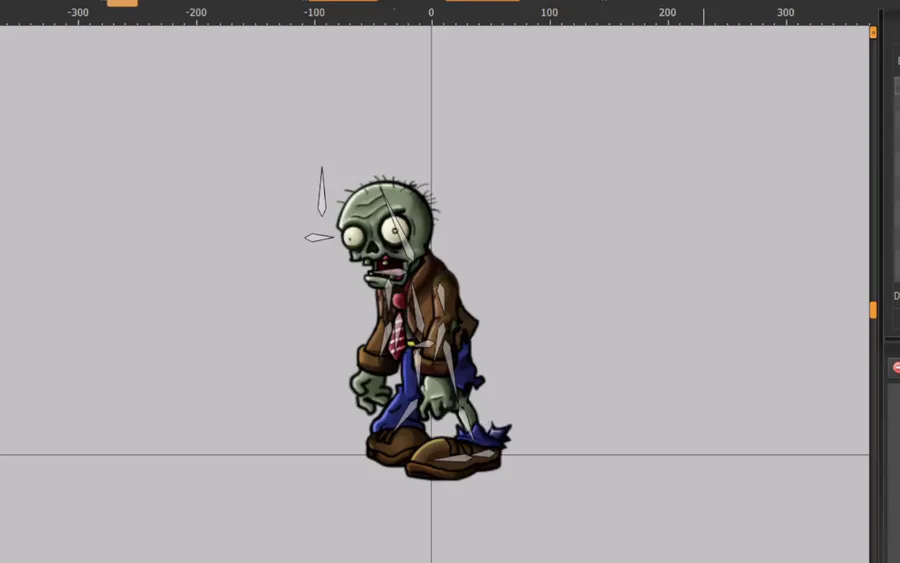Screen dimensions: 900x563
Task: Click the red minus icon at right edge
Action: point(897,367)
